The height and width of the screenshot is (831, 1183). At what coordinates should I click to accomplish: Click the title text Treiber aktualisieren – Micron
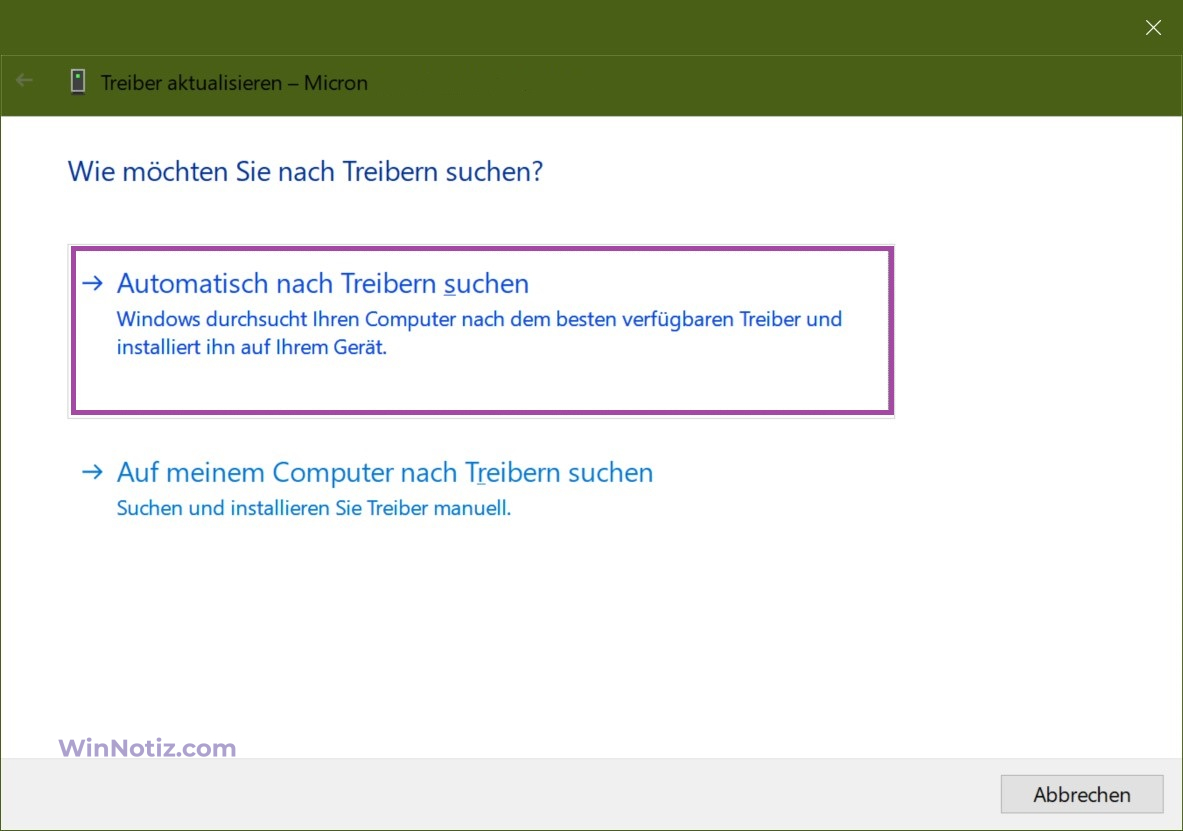(x=234, y=83)
